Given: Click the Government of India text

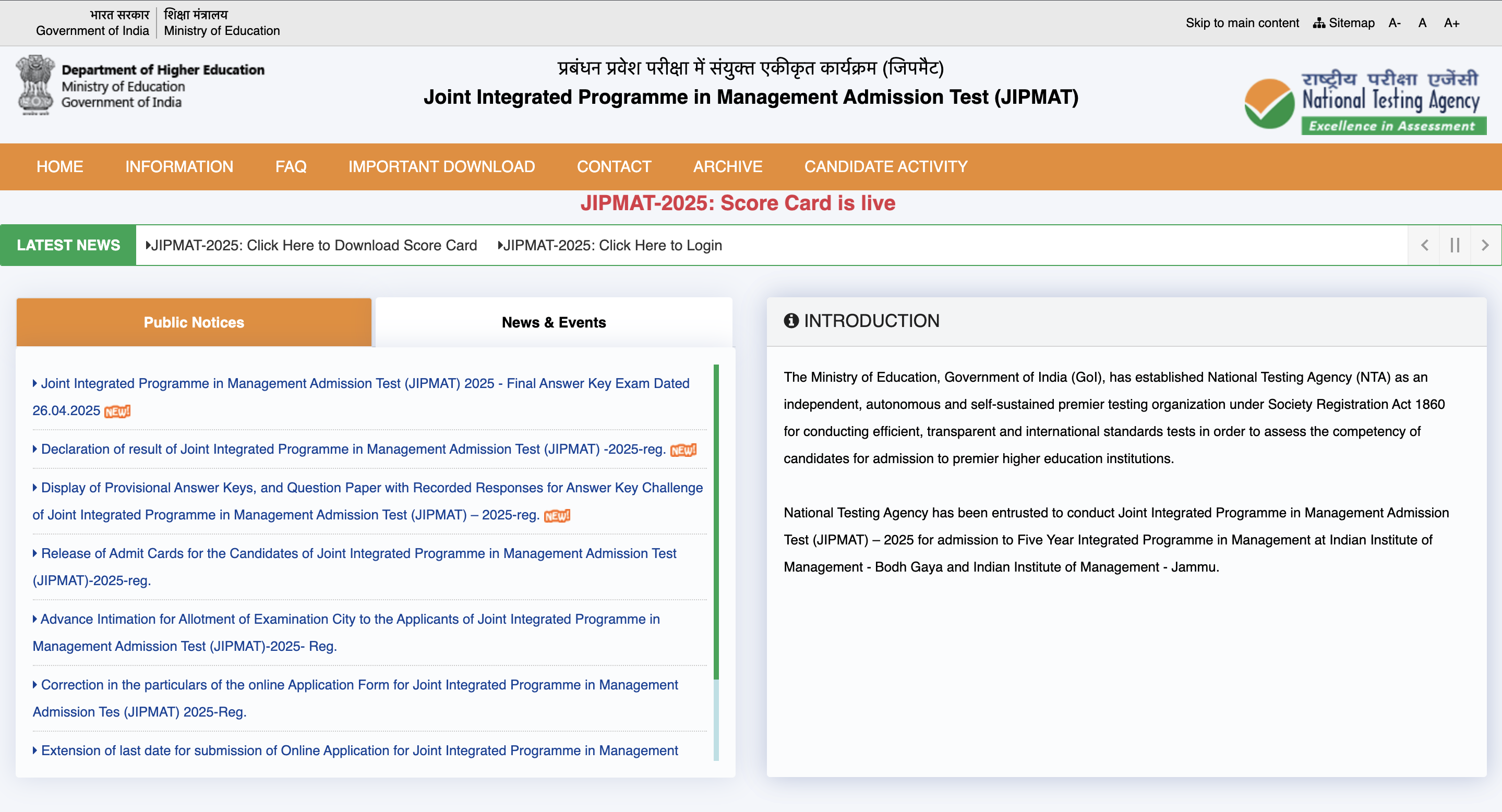Looking at the screenshot, I should click(92, 30).
